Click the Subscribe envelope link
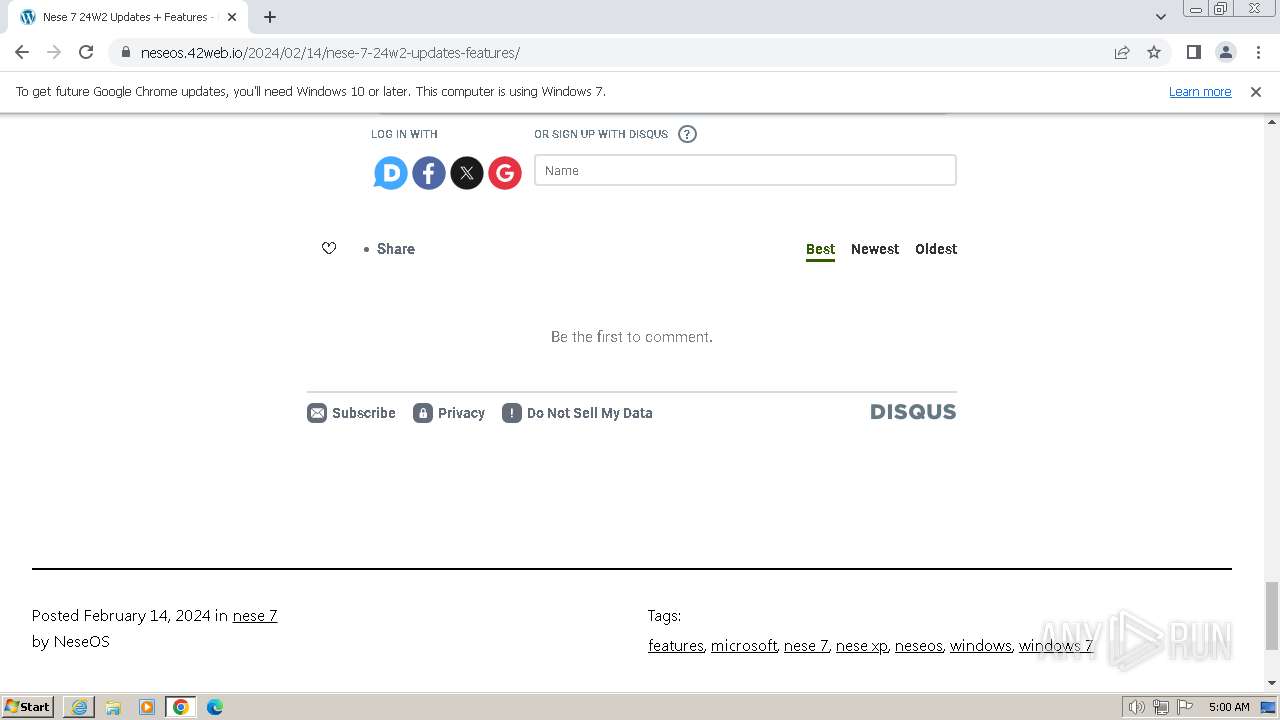 351,413
